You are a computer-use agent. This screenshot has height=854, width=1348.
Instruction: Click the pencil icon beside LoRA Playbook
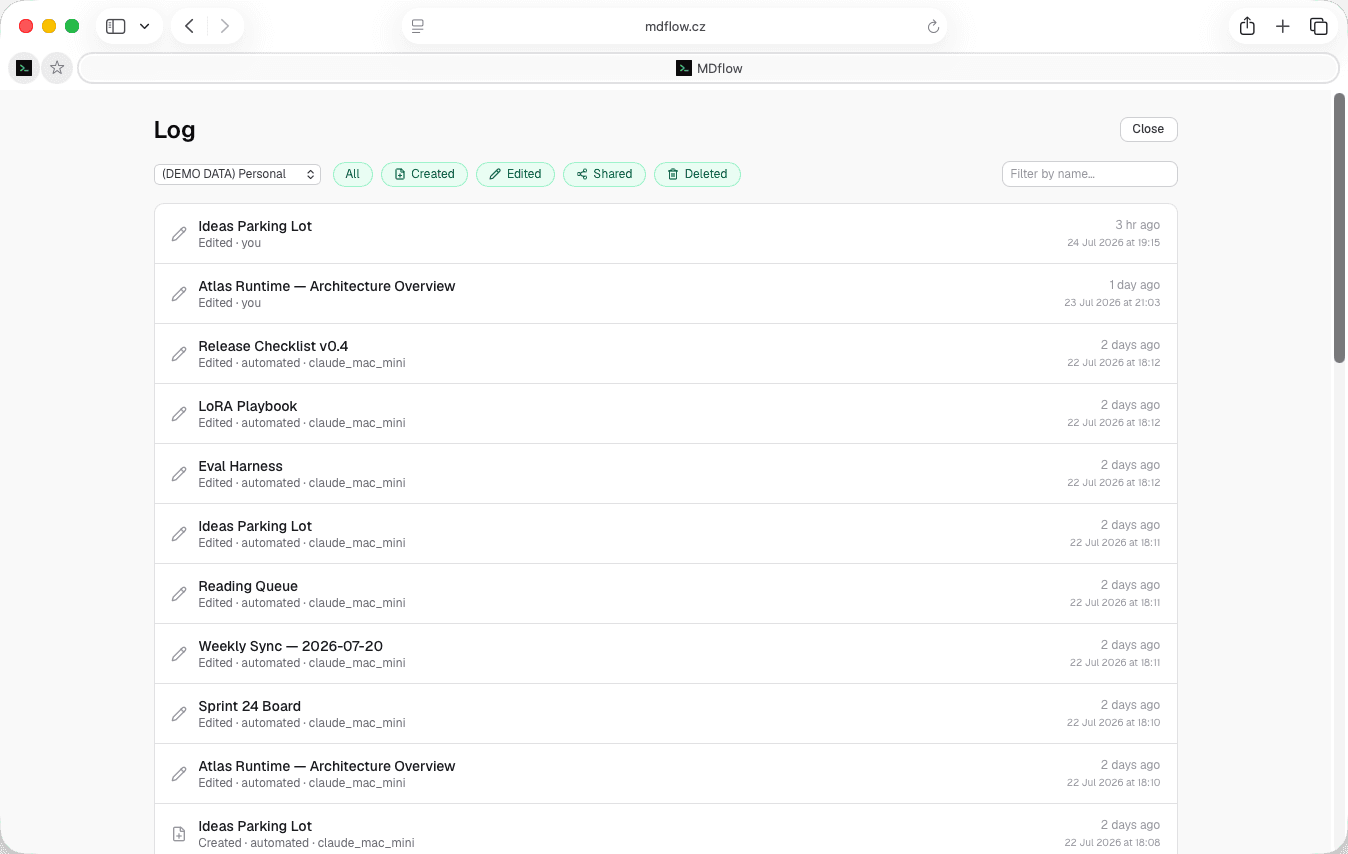(x=179, y=414)
